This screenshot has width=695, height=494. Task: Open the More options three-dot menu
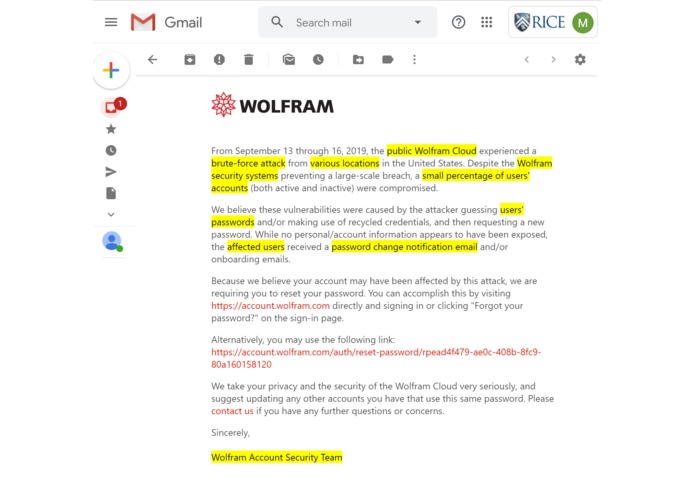click(x=414, y=59)
